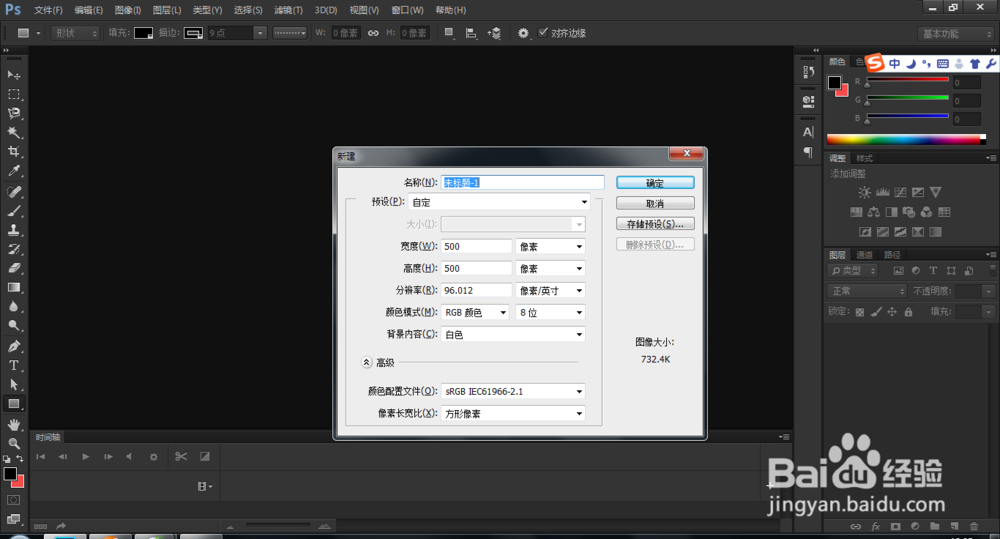Switch to the 样式 Styles tab
The height and width of the screenshot is (539, 1000).
[x=864, y=158]
